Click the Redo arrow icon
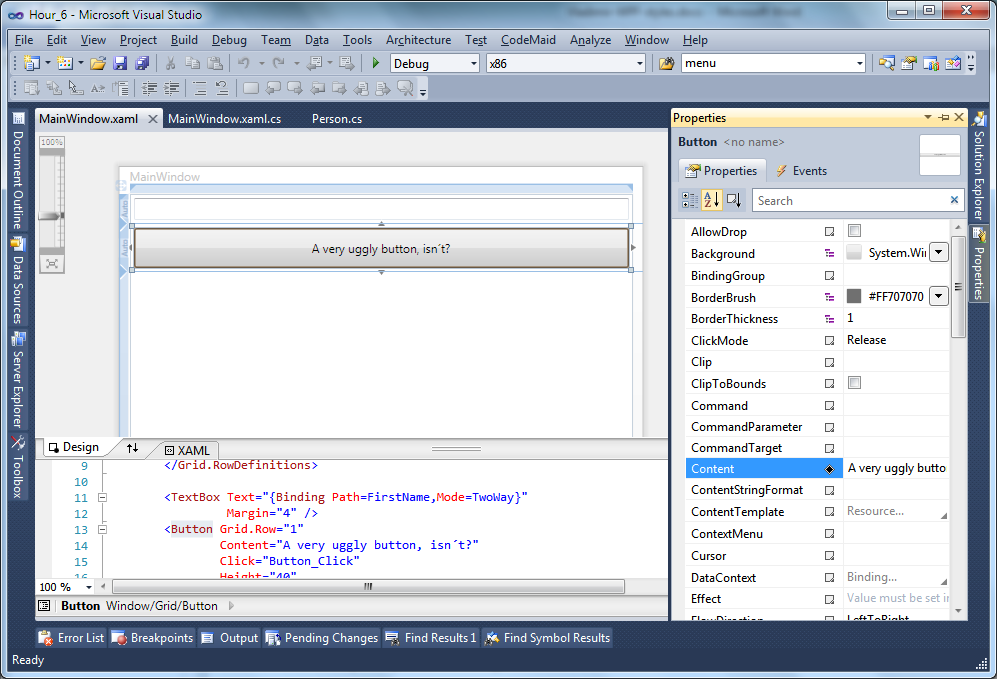 [x=278, y=63]
